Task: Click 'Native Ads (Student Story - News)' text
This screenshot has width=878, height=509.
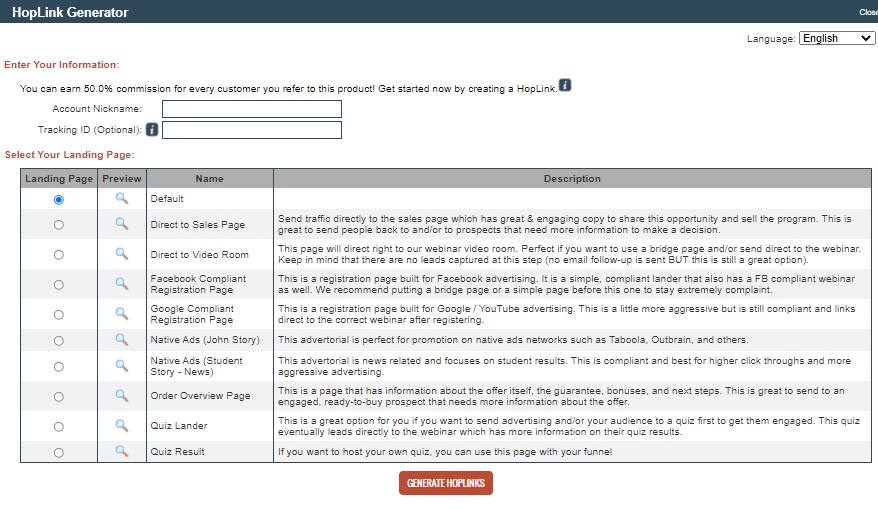Action: point(197,366)
